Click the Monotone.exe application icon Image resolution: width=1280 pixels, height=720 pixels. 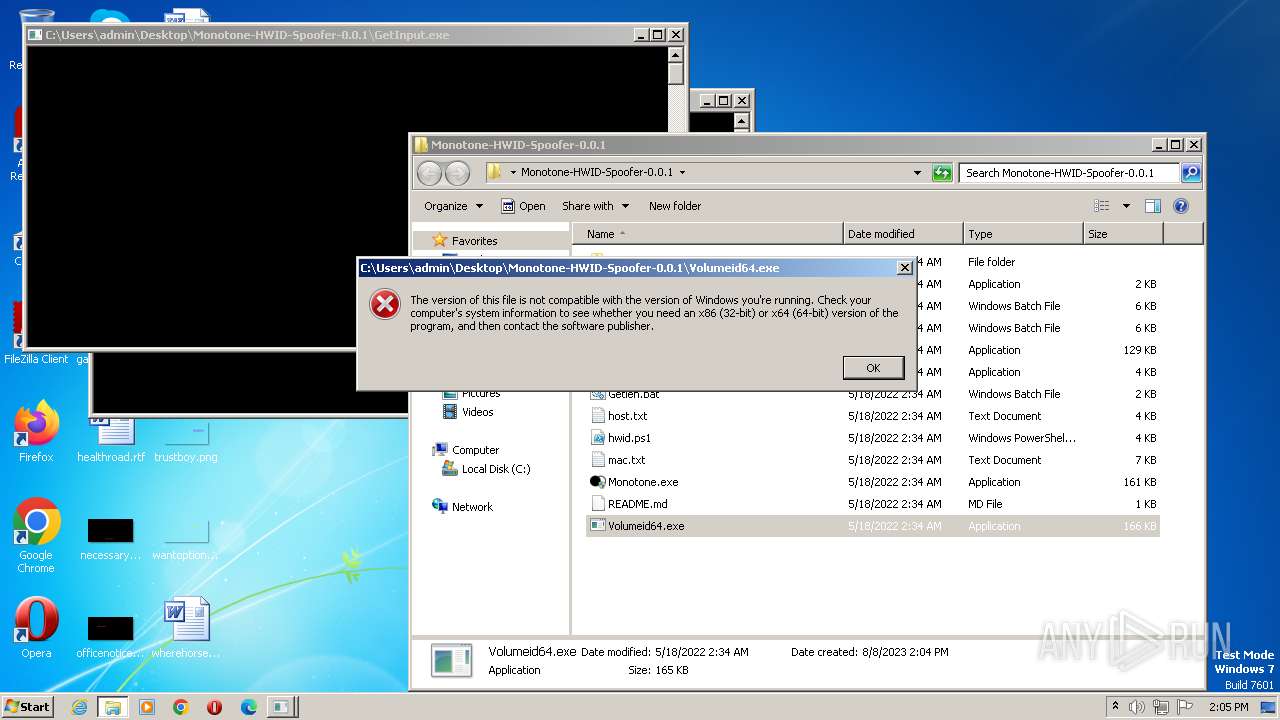(598, 482)
